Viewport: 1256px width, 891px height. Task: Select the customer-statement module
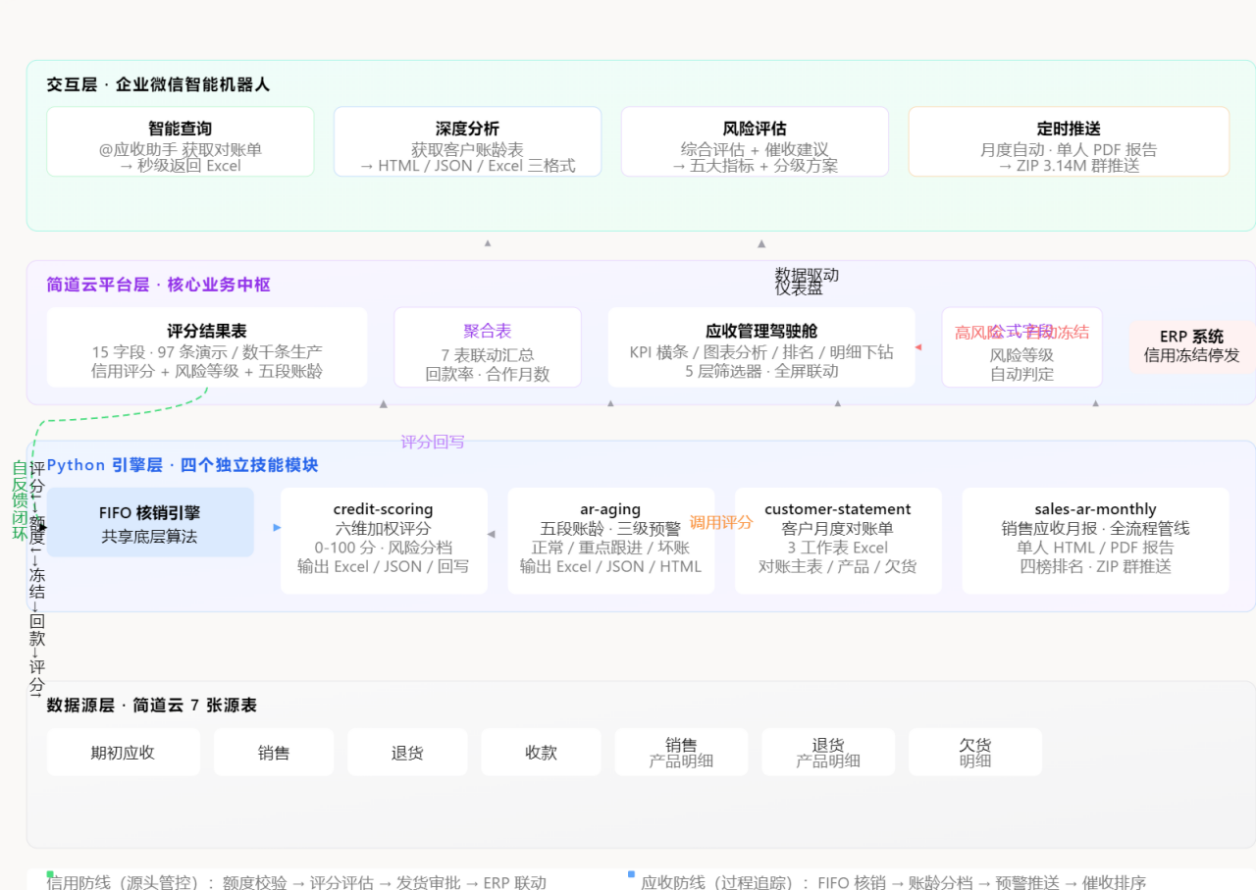click(838, 541)
